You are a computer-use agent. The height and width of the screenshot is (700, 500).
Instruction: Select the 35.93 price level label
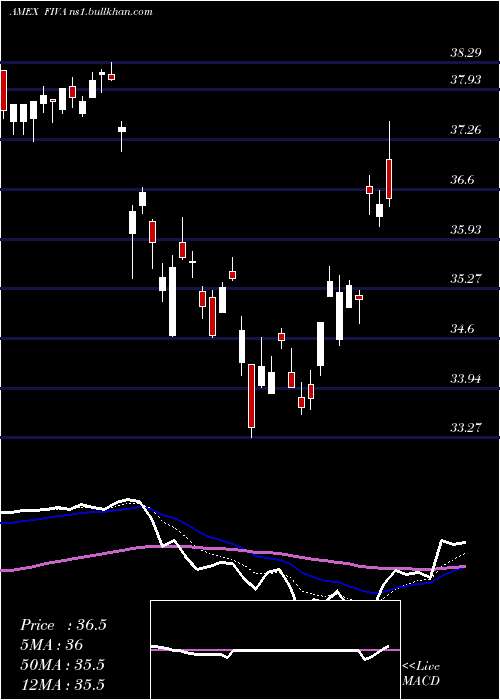pyautogui.click(x=465, y=229)
